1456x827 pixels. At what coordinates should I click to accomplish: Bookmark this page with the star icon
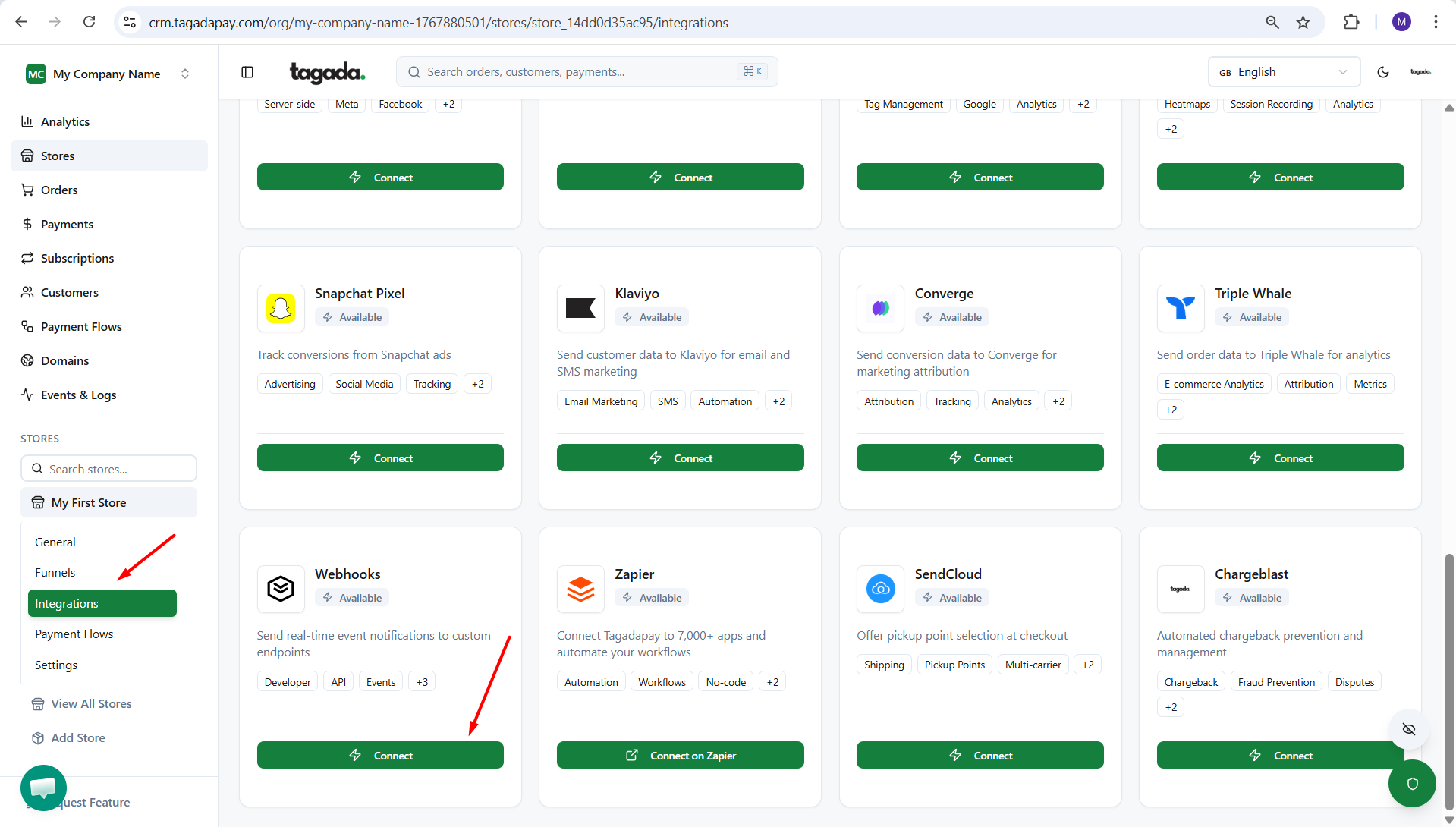click(1303, 22)
